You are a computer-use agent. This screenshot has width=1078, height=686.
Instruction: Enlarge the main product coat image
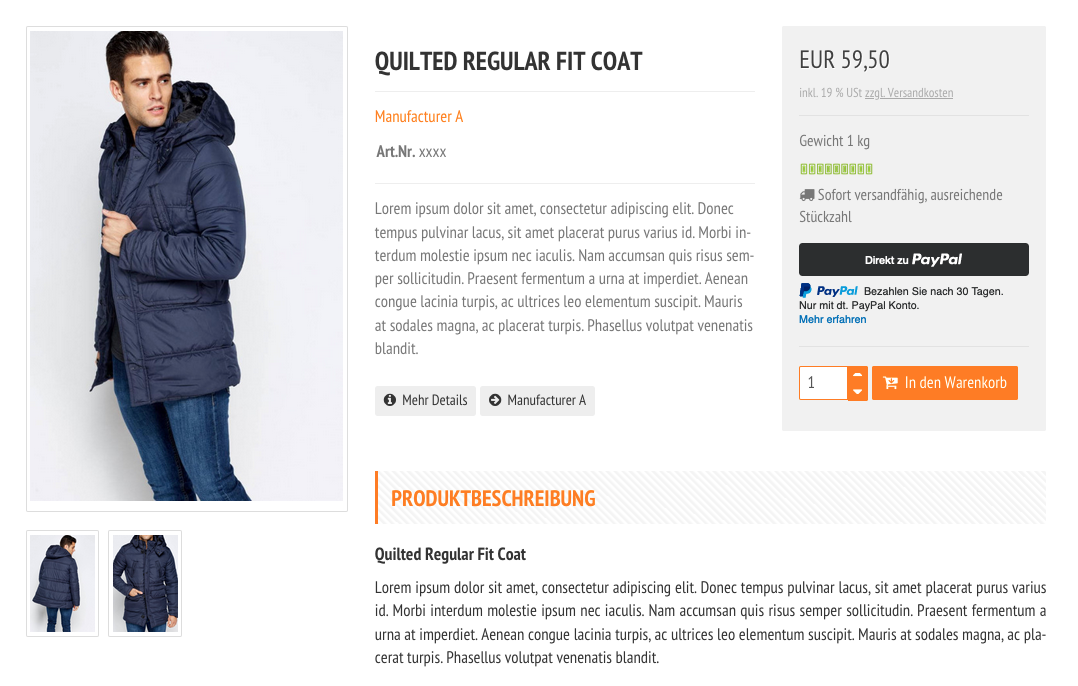187,269
